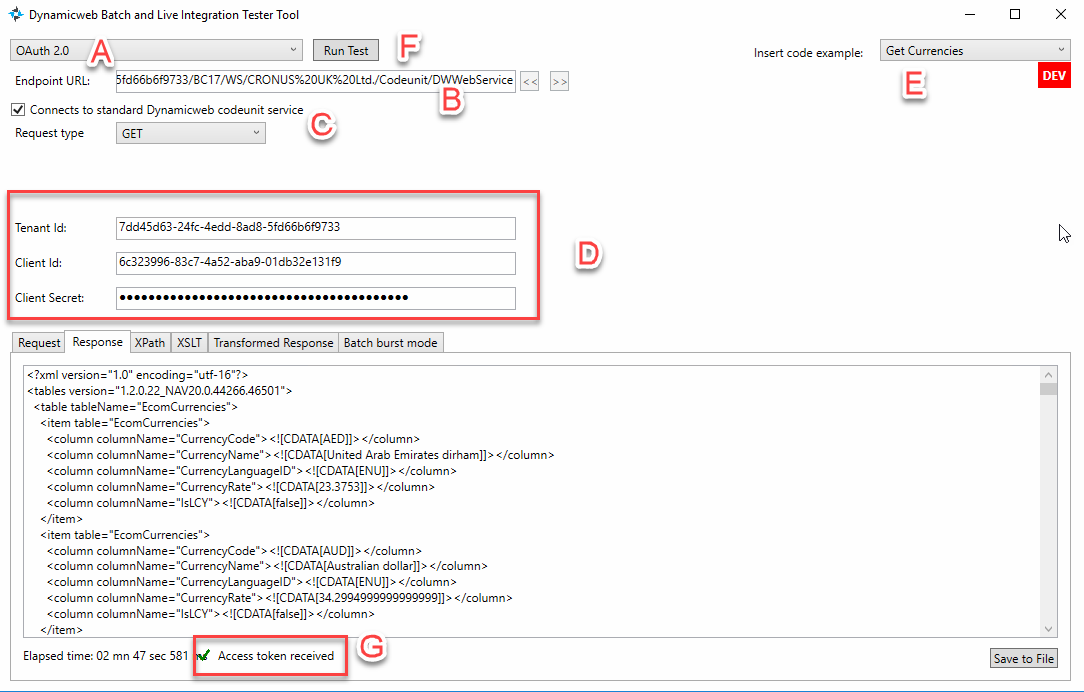Open the OAuth 2.0 authentication dropdown

pos(155,50)
